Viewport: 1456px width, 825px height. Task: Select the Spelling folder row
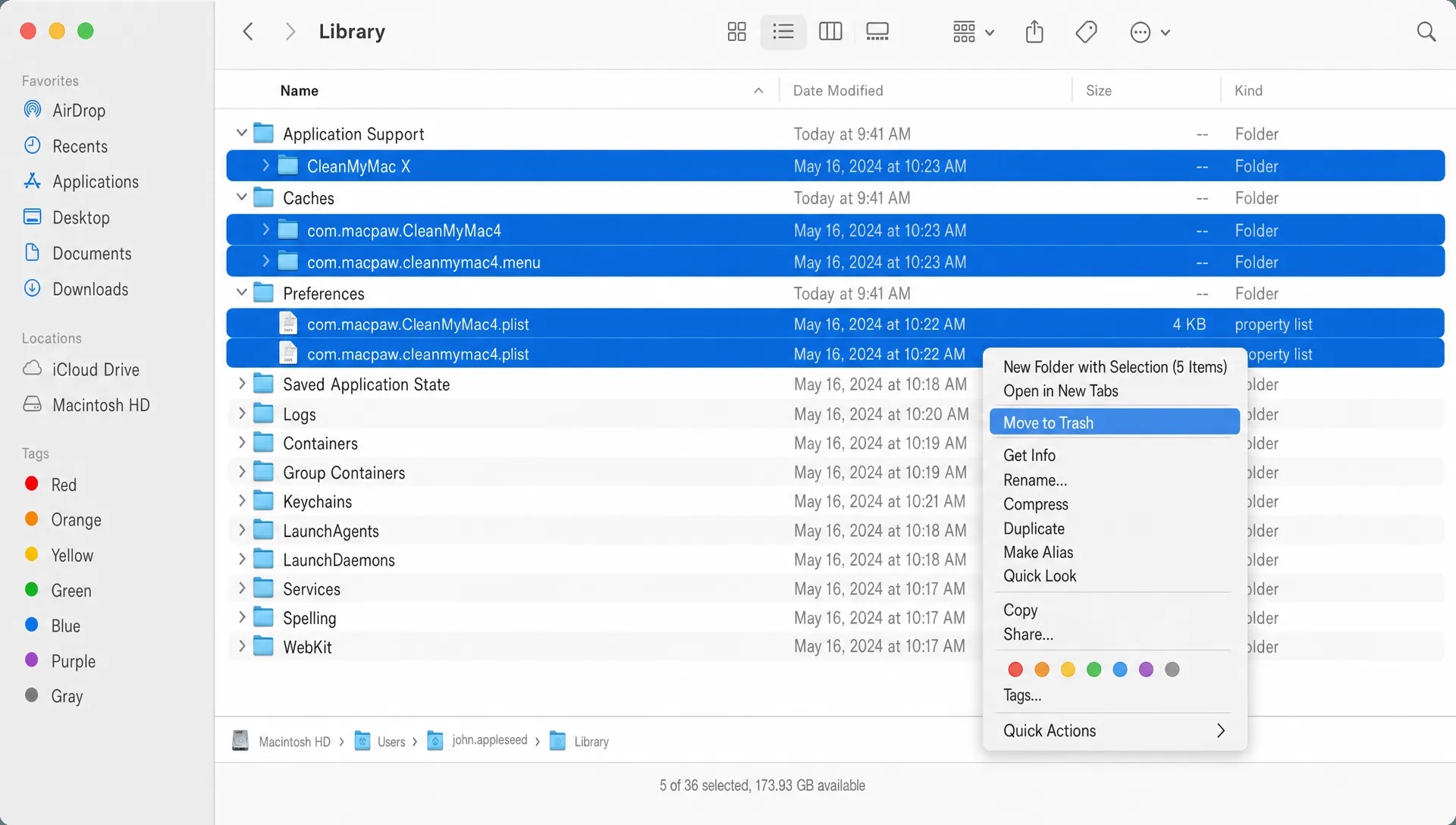pyautogui.click(x=835, y=618)
